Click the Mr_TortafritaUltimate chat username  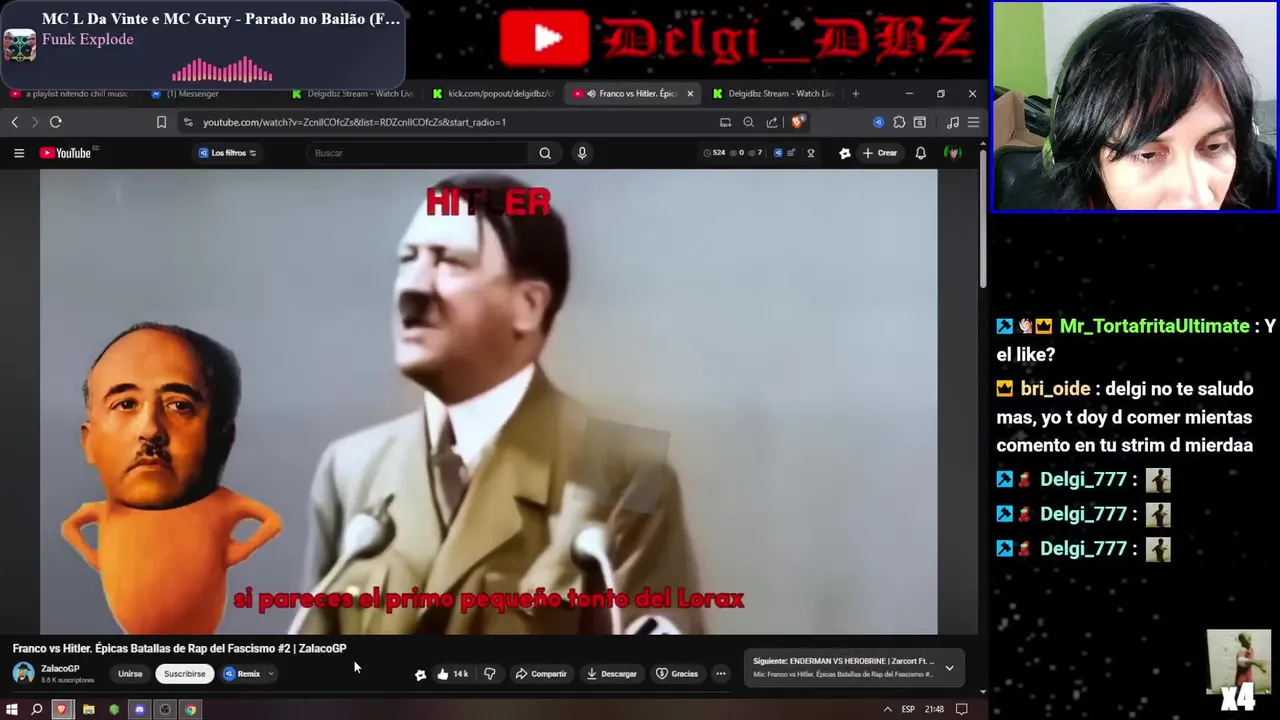[1154, 326]
